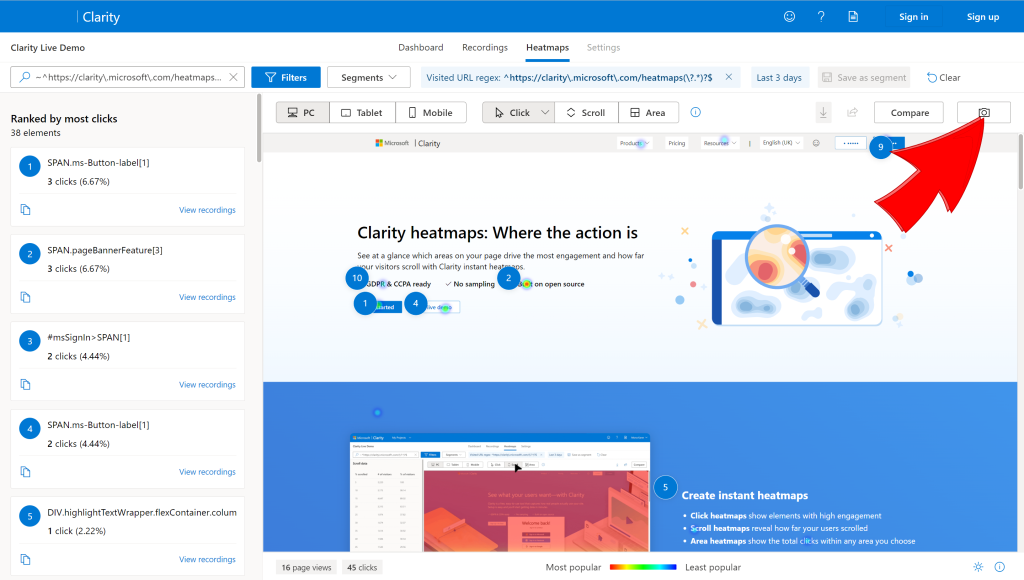Open View recordings for #msSignIn element
The image size is (1024, 580).
[207, 385]
